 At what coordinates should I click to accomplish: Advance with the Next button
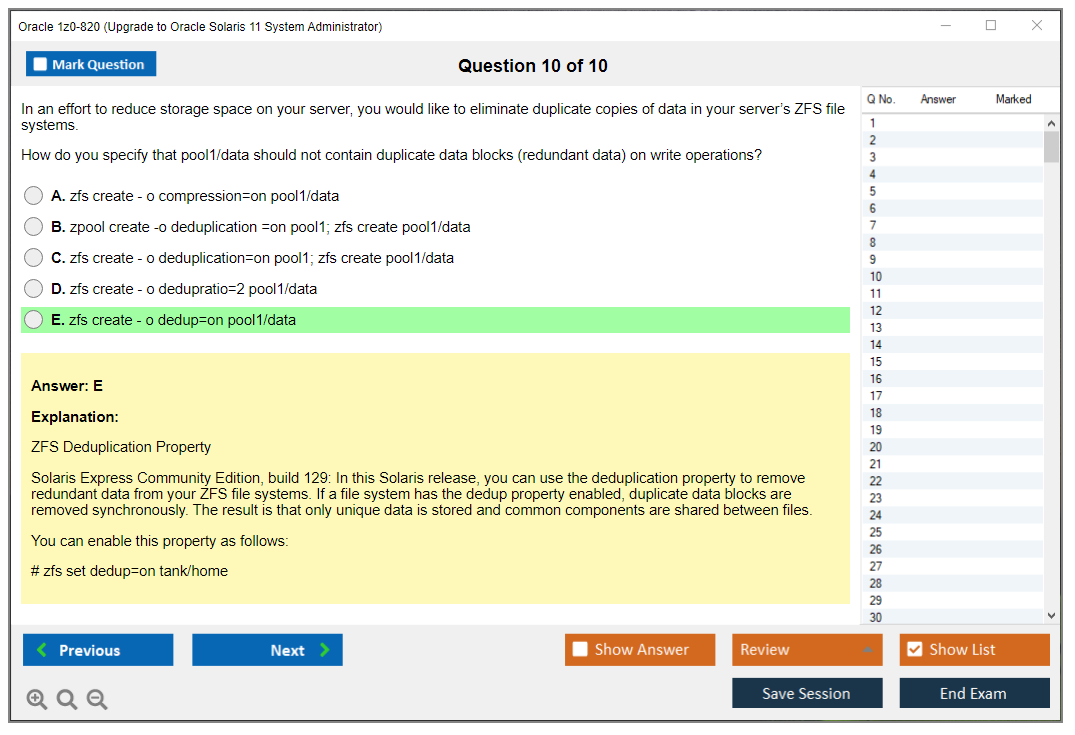267,650
